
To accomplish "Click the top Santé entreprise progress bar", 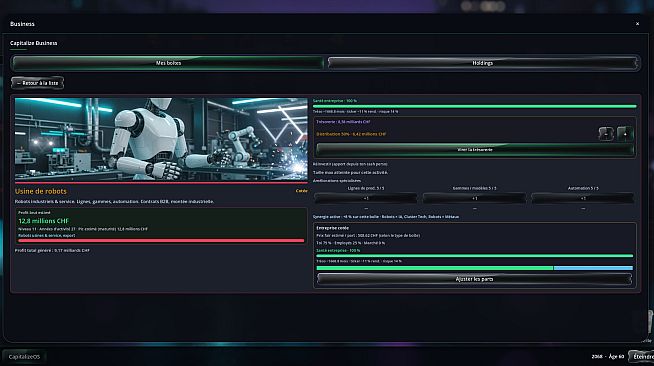I will [475, 107].
